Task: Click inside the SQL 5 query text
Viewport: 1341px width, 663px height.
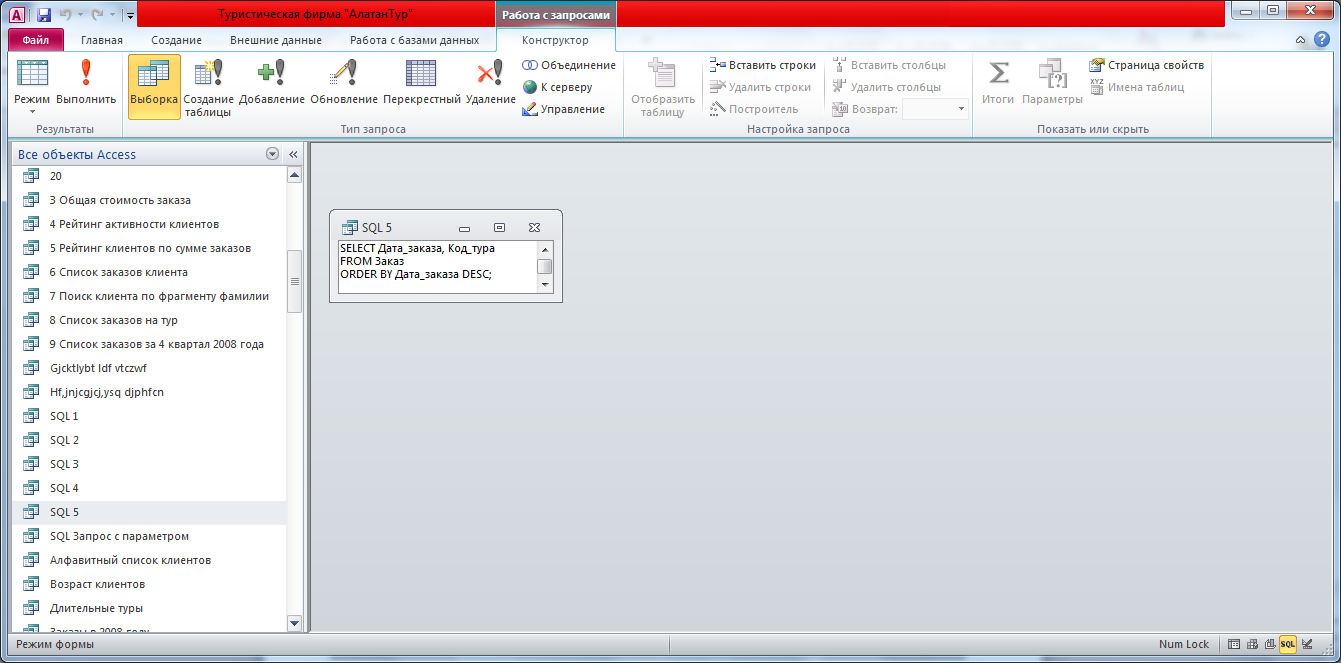Action: 437,266
